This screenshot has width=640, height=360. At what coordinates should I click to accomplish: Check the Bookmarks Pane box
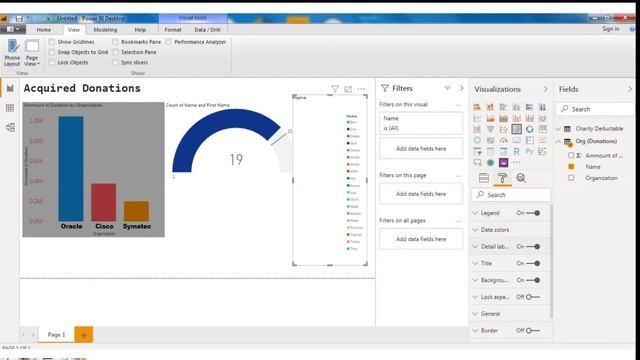115,42
